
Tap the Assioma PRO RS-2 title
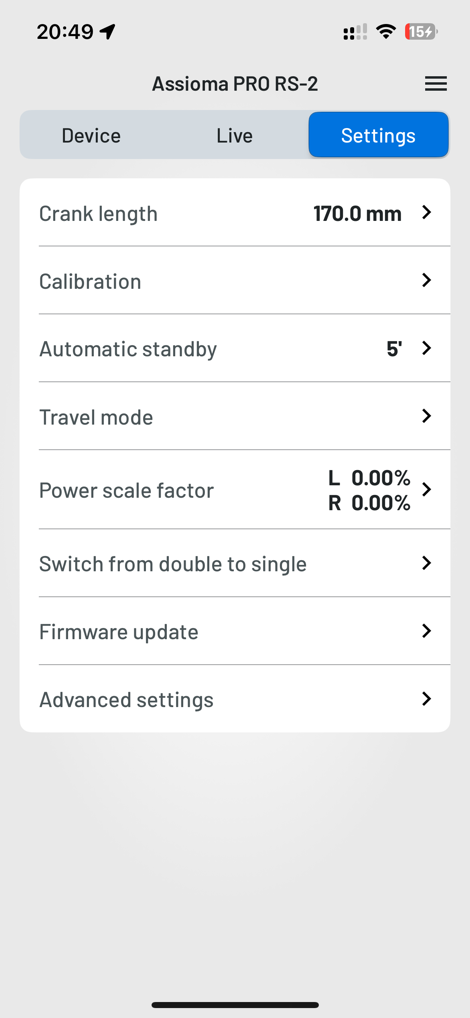pos(235,84)
